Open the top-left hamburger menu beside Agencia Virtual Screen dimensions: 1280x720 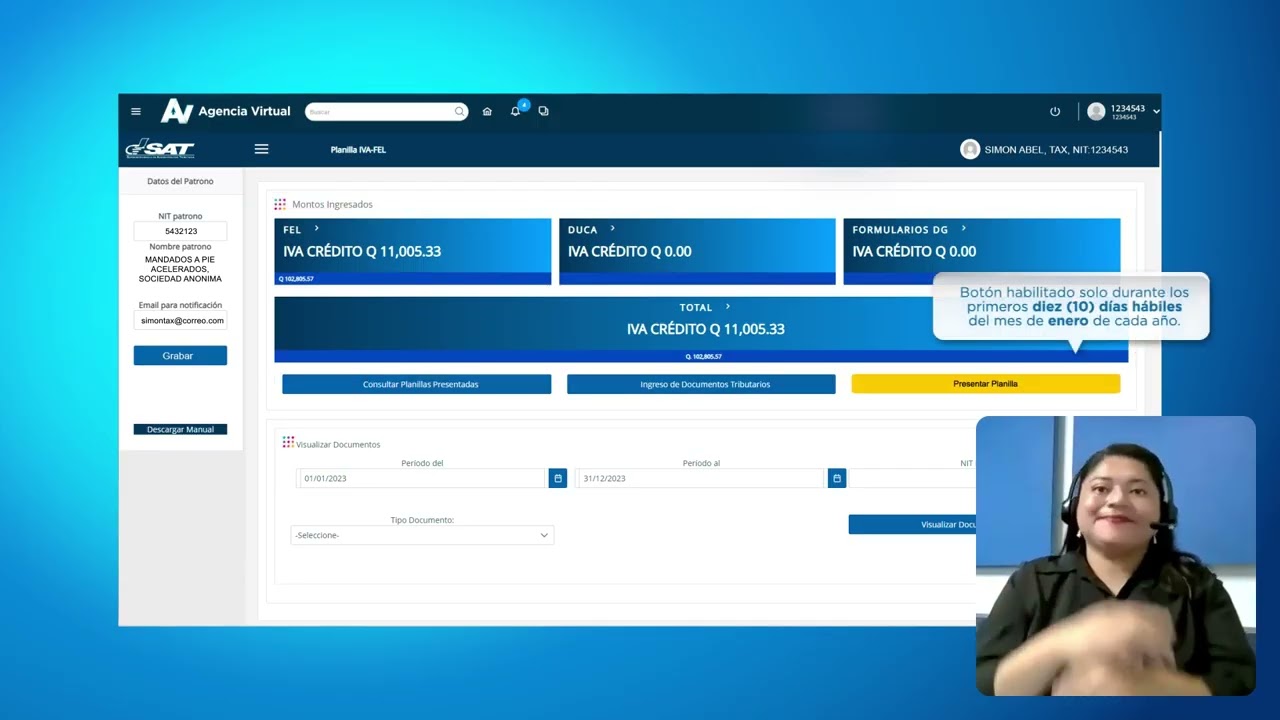[x=136, y=111]
